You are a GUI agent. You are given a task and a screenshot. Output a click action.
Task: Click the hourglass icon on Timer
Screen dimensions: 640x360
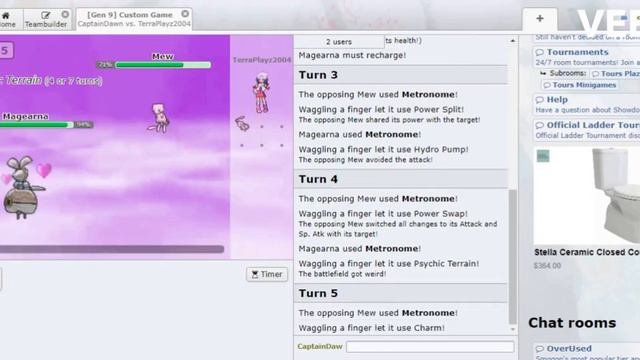click(x=255, y=274)
